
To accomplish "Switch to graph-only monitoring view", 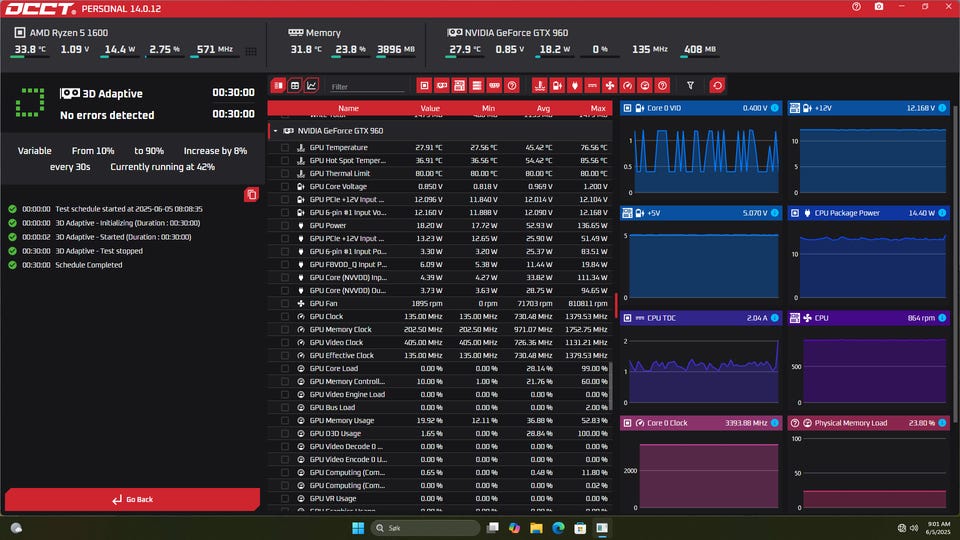I will (311, 86).
